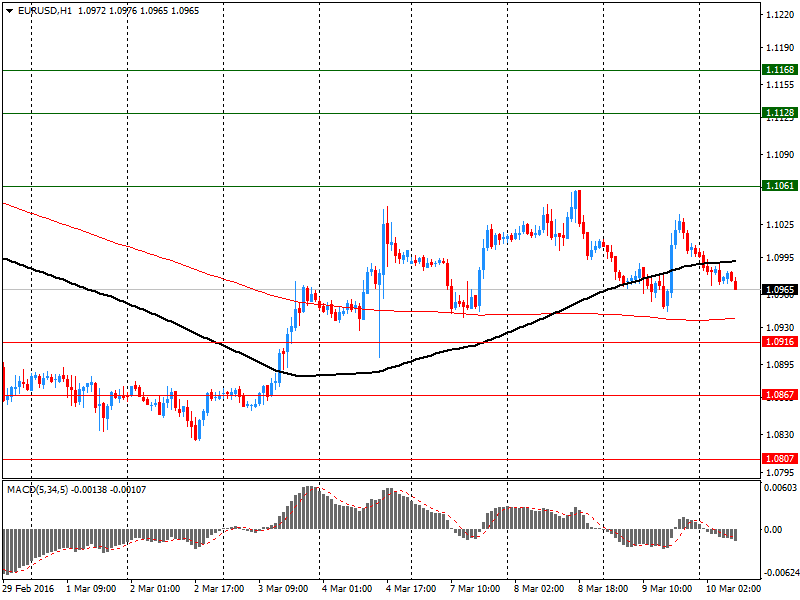Click the current price label 1.0965
Viewport: 800px width, 600px height.
[x=780, y=290]
